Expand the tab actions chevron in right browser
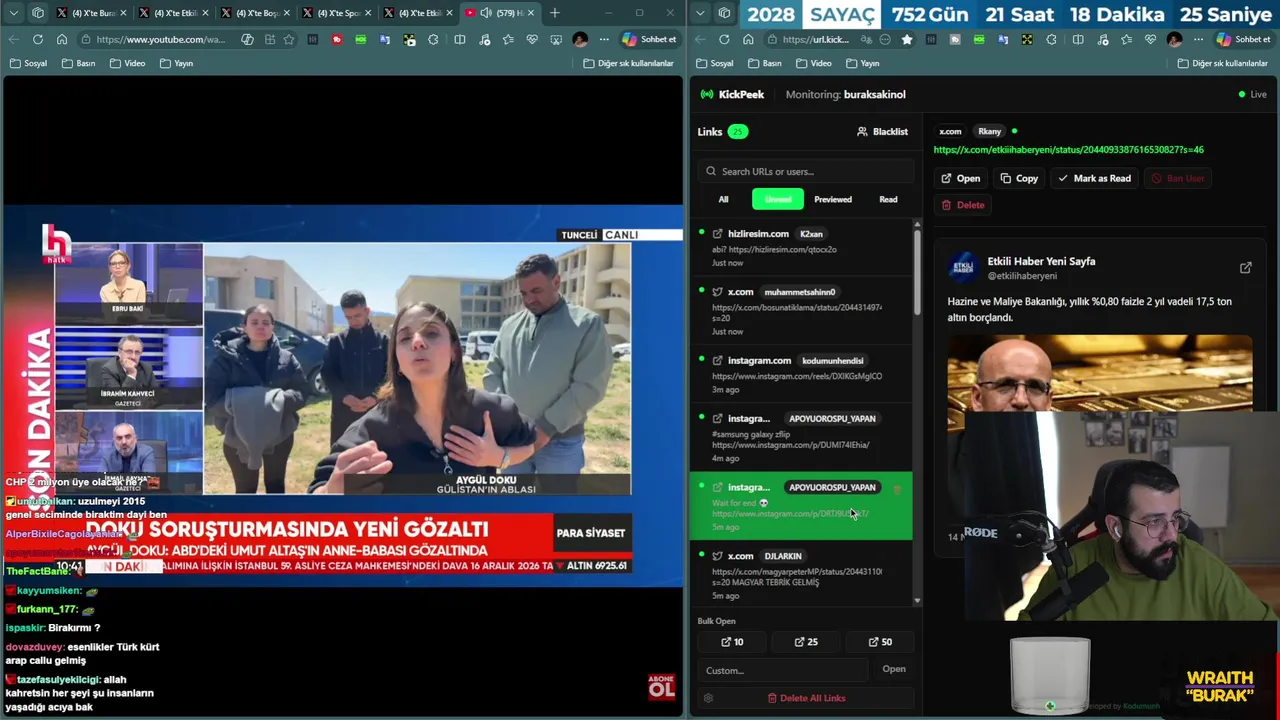This screenshot has width=1280, height=720. 701,13
